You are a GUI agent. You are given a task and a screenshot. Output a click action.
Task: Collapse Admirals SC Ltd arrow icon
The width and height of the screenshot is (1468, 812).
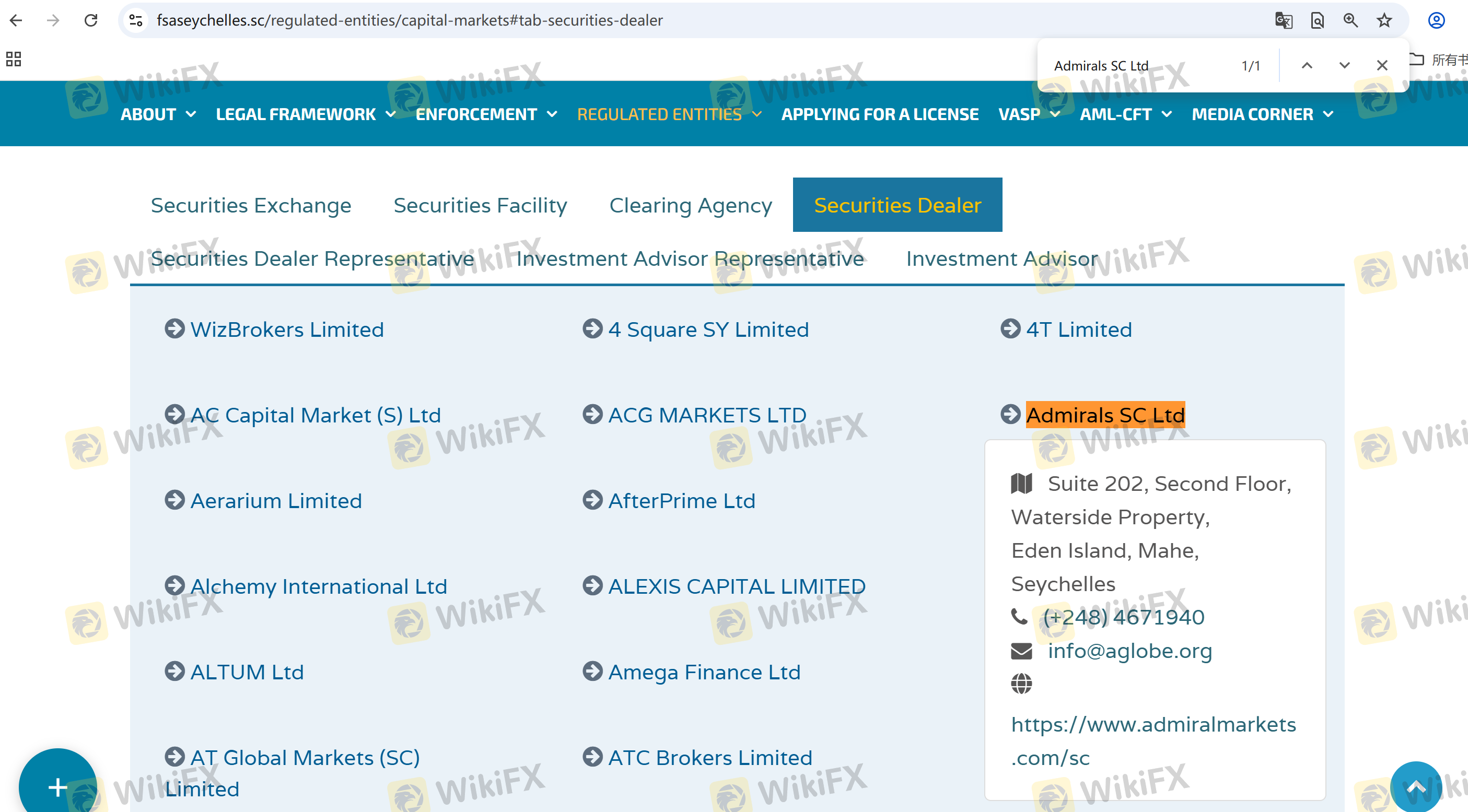pos(1010,414)
